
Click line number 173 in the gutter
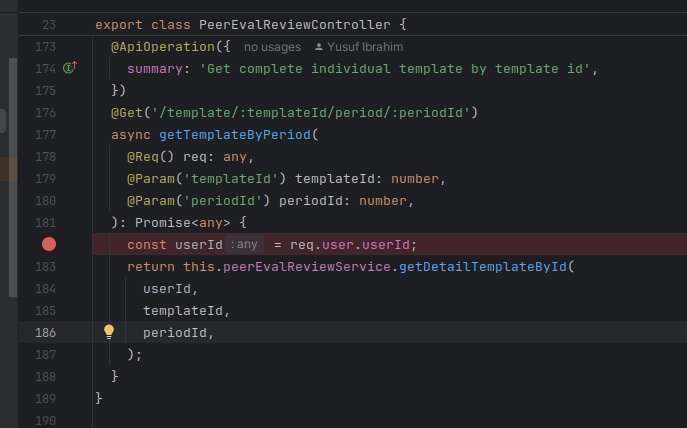coord(46,47)
